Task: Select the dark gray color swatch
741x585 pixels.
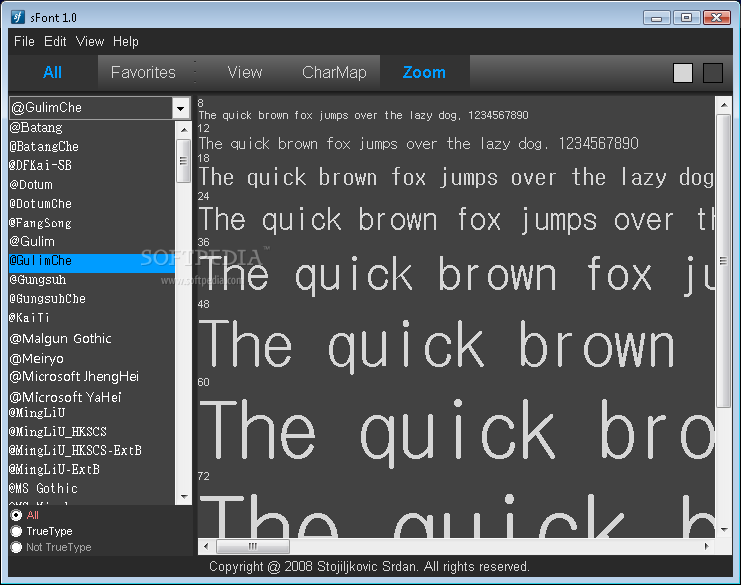Action: pos(713,73)
